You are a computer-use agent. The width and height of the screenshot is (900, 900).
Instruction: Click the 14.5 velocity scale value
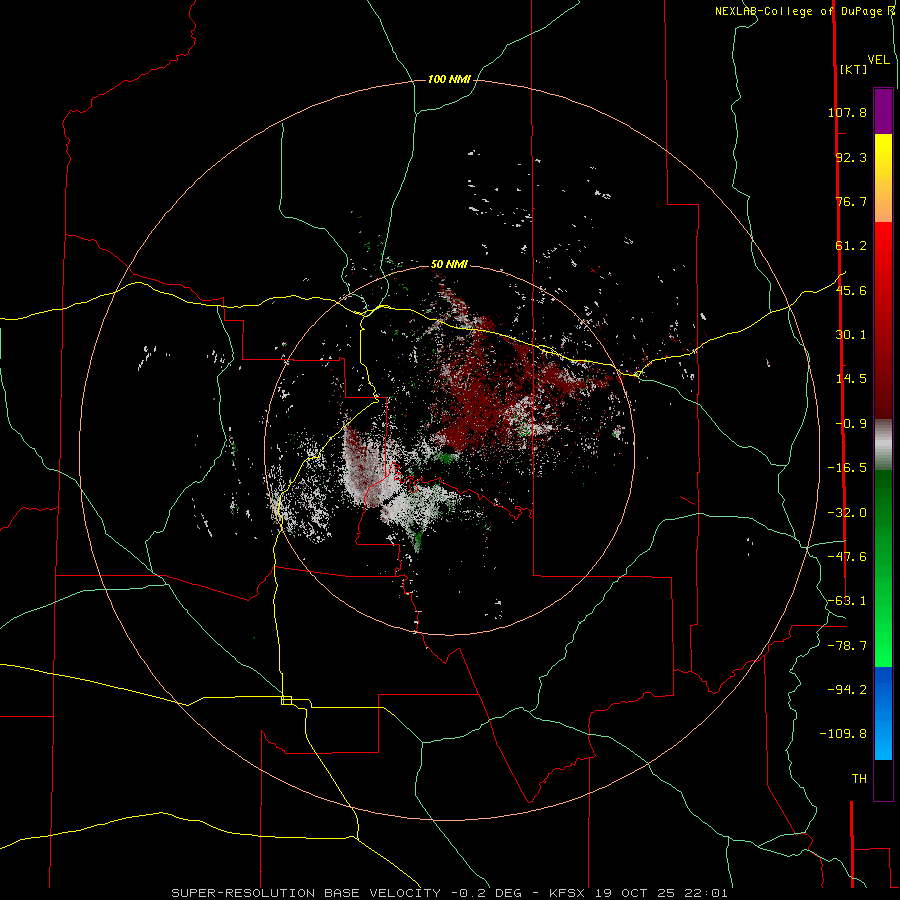click(x=851, y=379)
